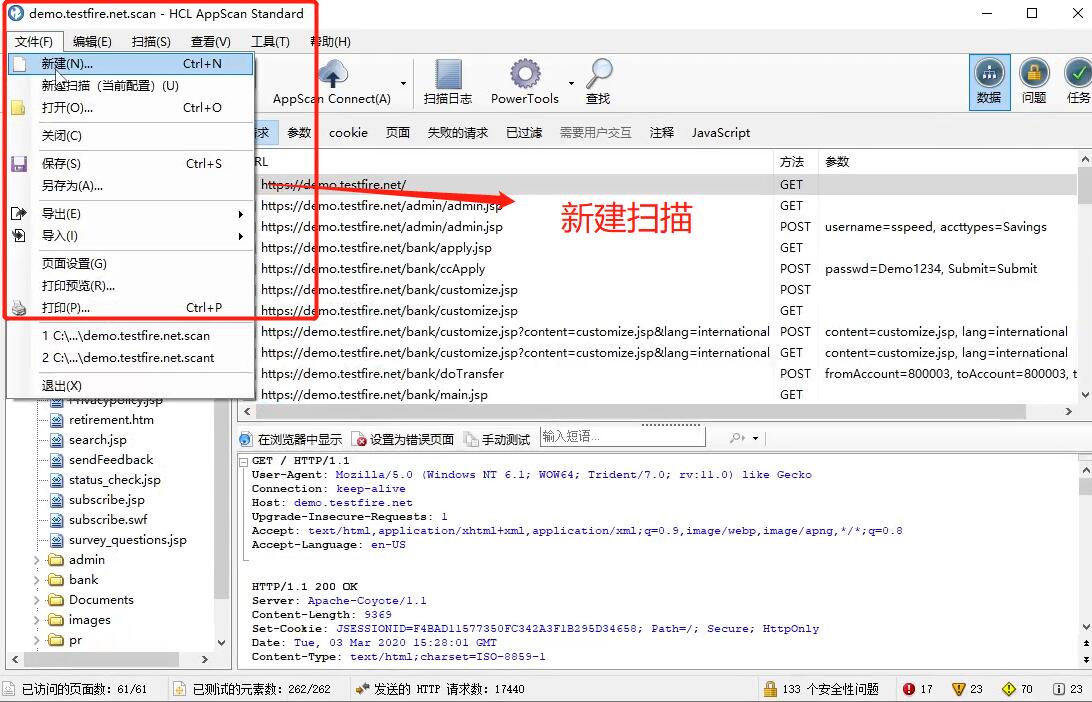Click 在浏览器中显示 button
Image resolution: width=1092 pixels, height=702 pixels.
(291, 439)
